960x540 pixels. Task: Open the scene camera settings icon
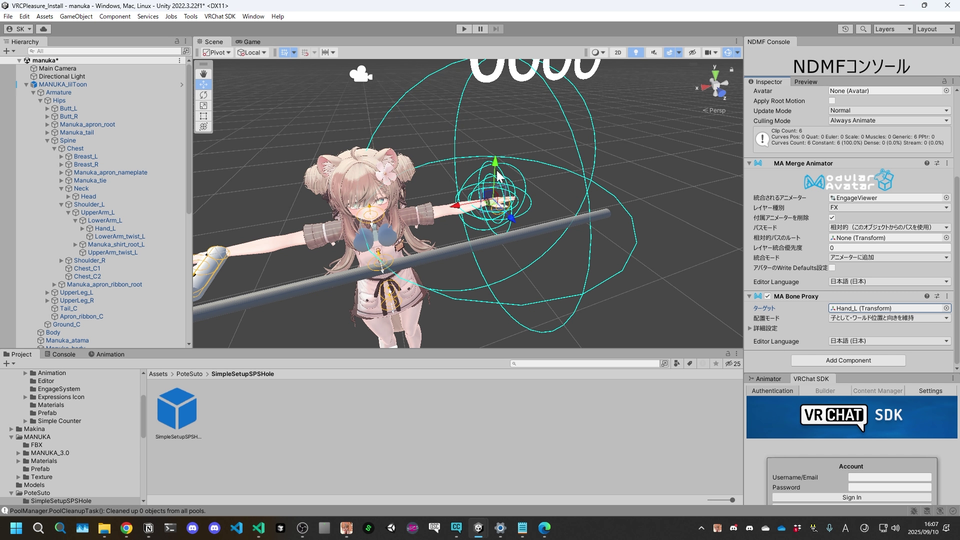710,52
